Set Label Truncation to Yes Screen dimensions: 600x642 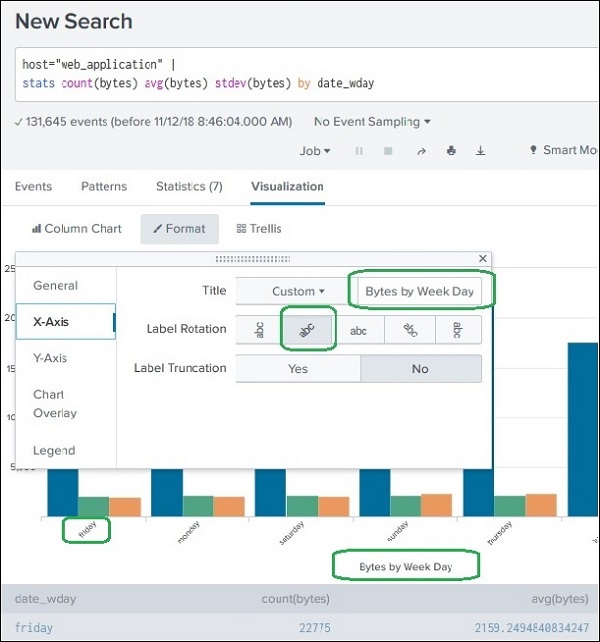click(298, 369)
